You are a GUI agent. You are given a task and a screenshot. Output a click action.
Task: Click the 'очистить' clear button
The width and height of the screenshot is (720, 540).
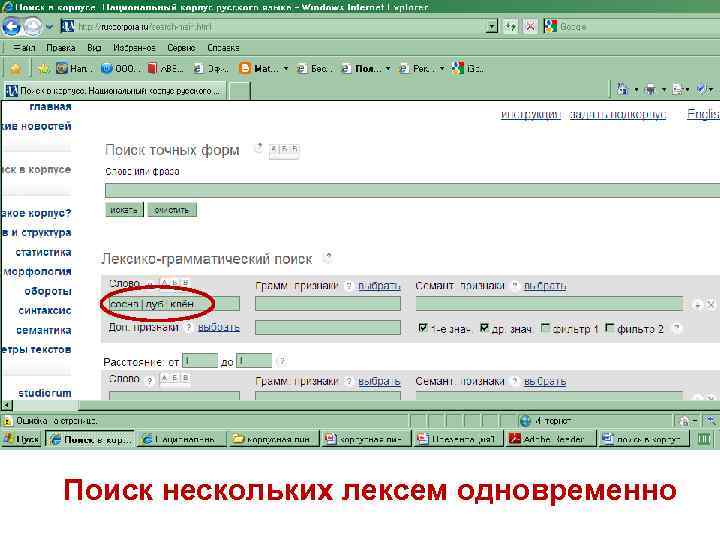click(x=172, y=210)
